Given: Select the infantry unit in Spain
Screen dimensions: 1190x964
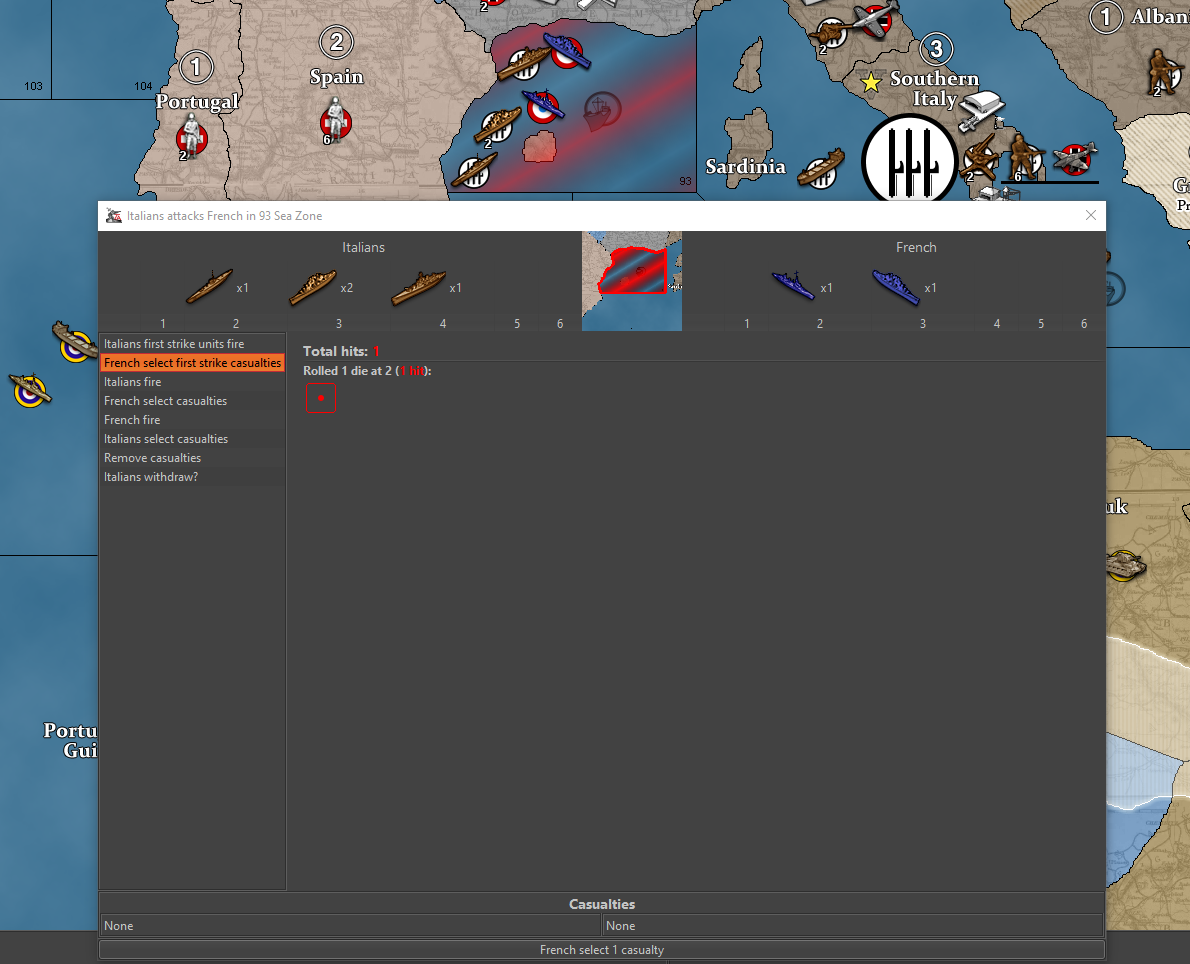Looking at the screenshot, I should tap(335, 120).
